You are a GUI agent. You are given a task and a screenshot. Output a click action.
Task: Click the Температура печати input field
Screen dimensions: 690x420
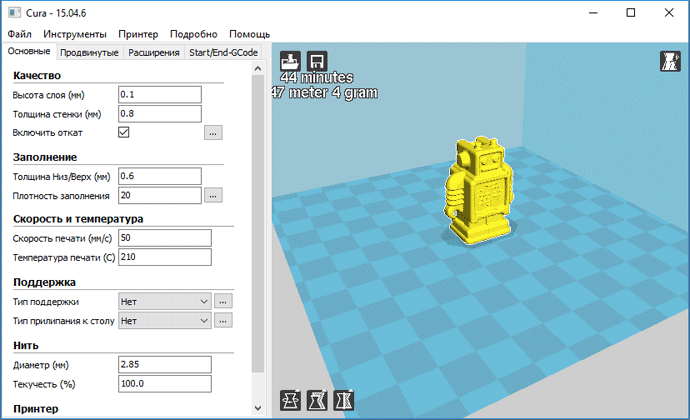[x=165, y=257]
